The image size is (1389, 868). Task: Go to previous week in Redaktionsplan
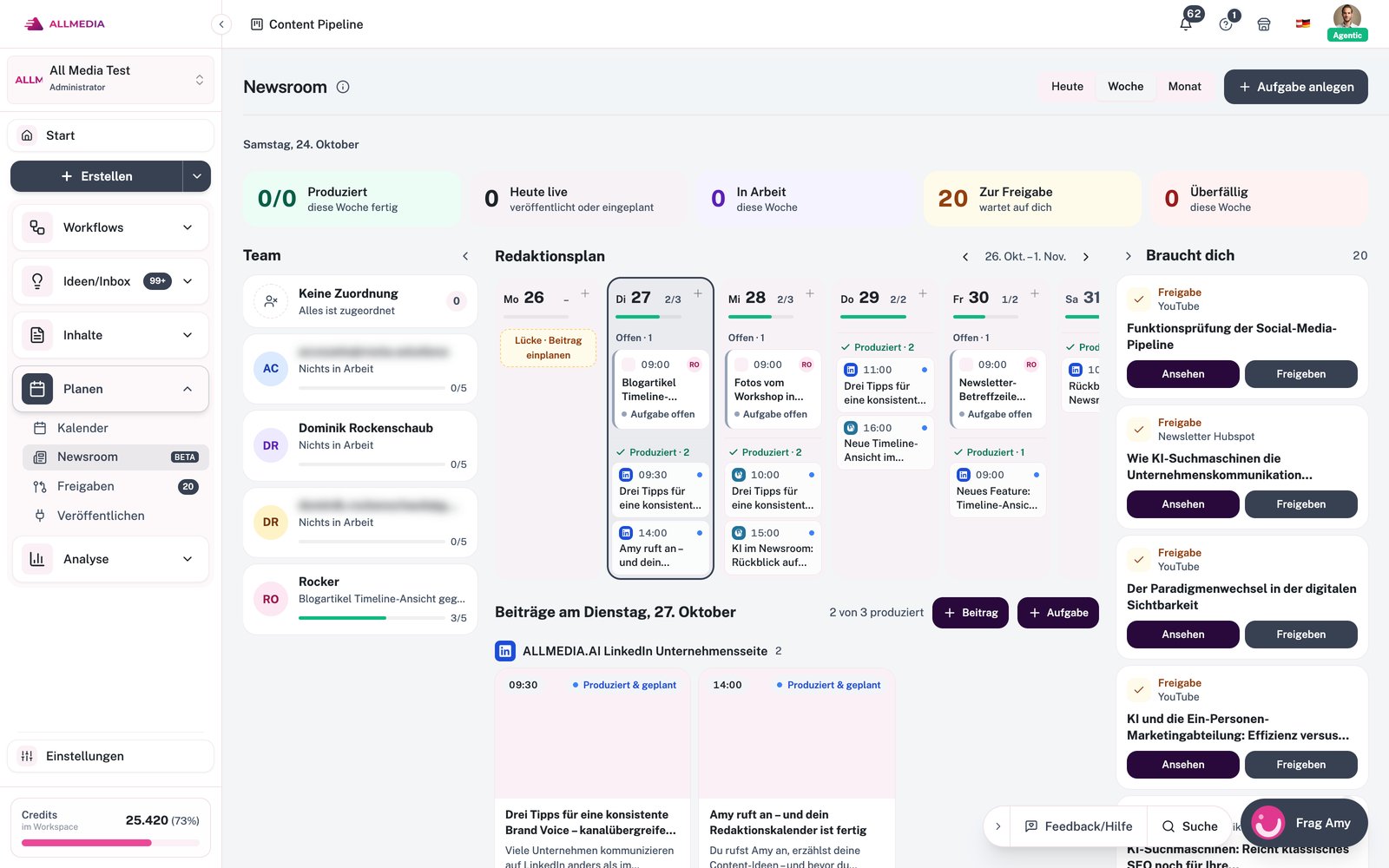click(x=965, y=257)
